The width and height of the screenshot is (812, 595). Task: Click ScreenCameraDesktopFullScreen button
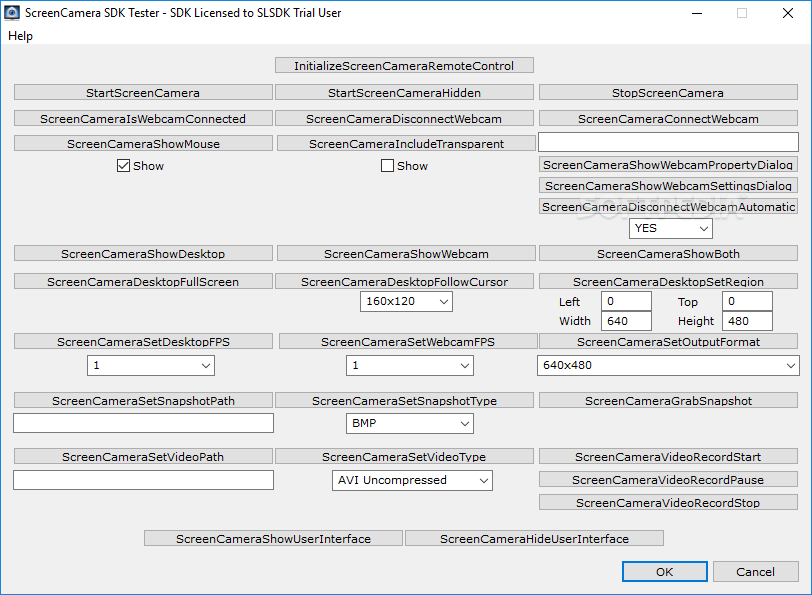click(143, 281)
